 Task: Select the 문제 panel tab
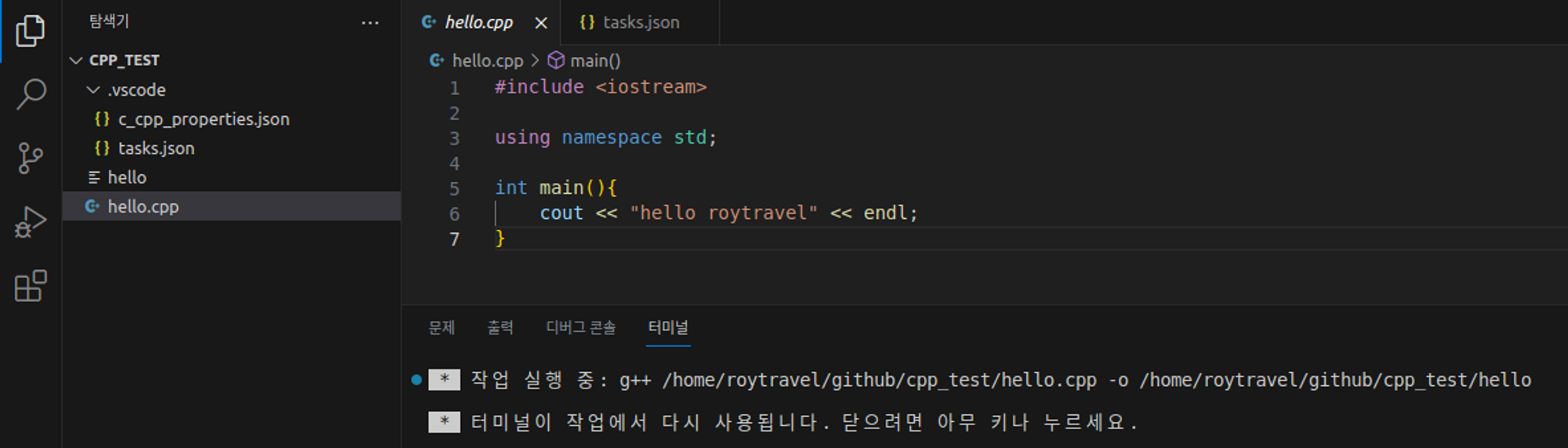click(x=441, y=328)
